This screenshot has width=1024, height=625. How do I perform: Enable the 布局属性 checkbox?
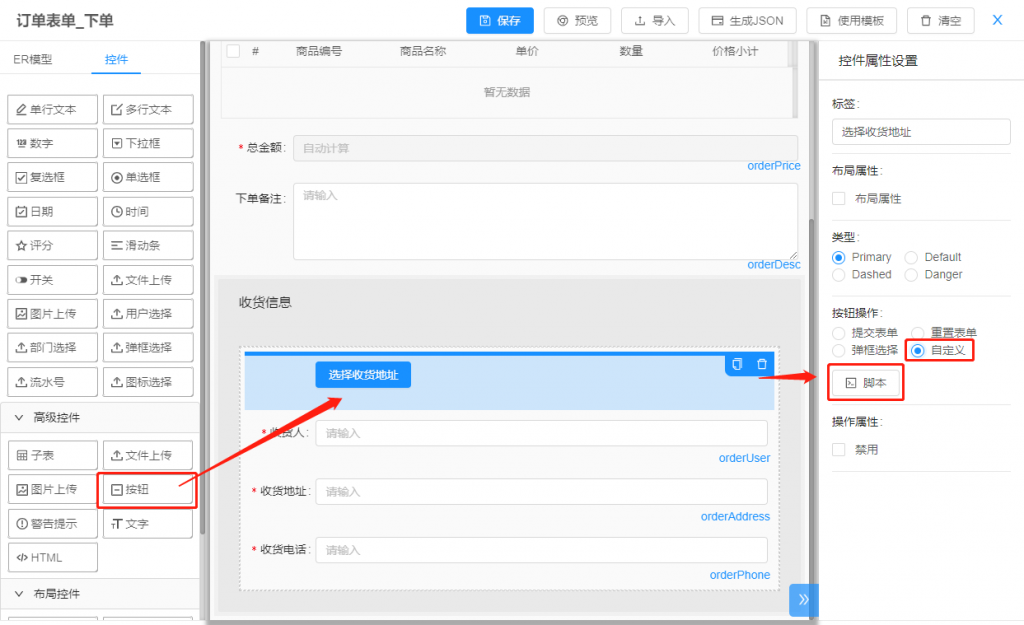[839, 199]
